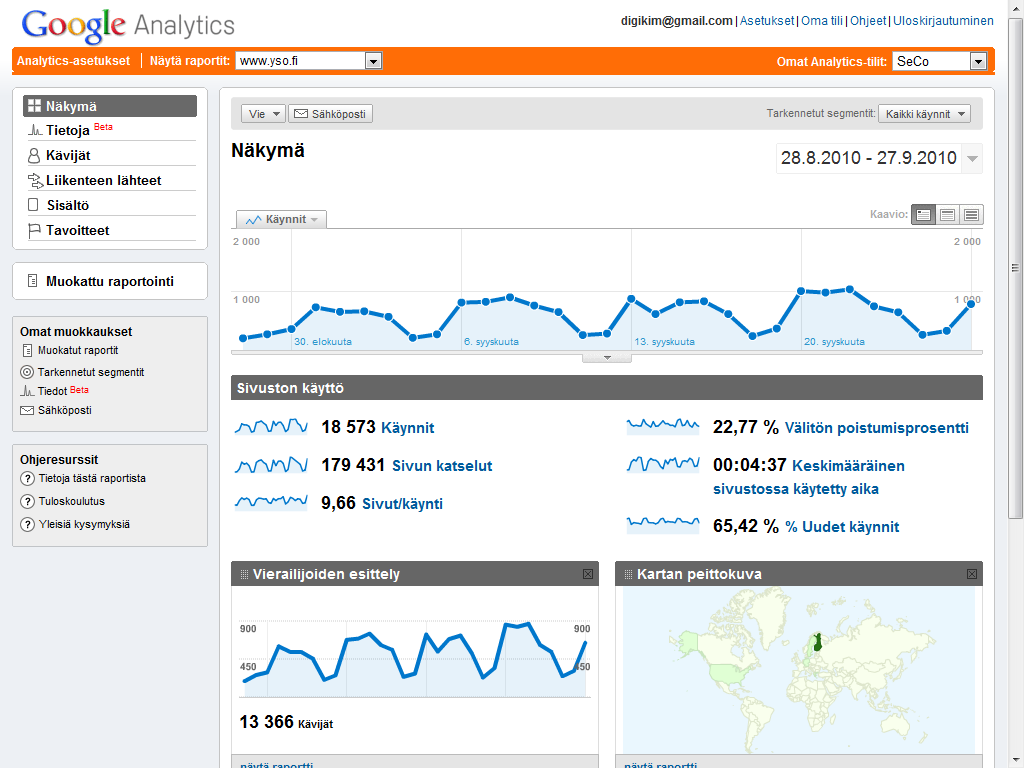This screenshot has width=1024, height=768.
Task: Open Tuloskoulutus help link
Action: (x=72, y=502)
